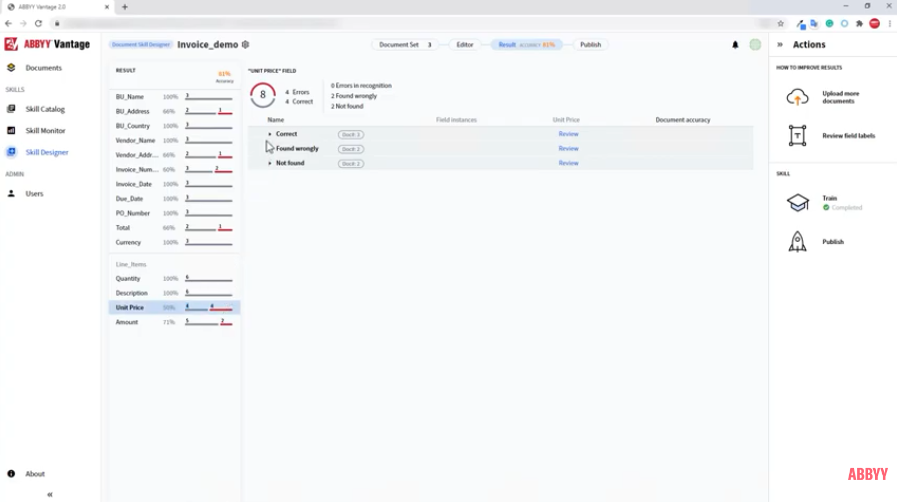The width and height of the screenshot is (897, 502).
Task: Collapse the Actions panel with chevrons
Action: (x=780, y=45)
